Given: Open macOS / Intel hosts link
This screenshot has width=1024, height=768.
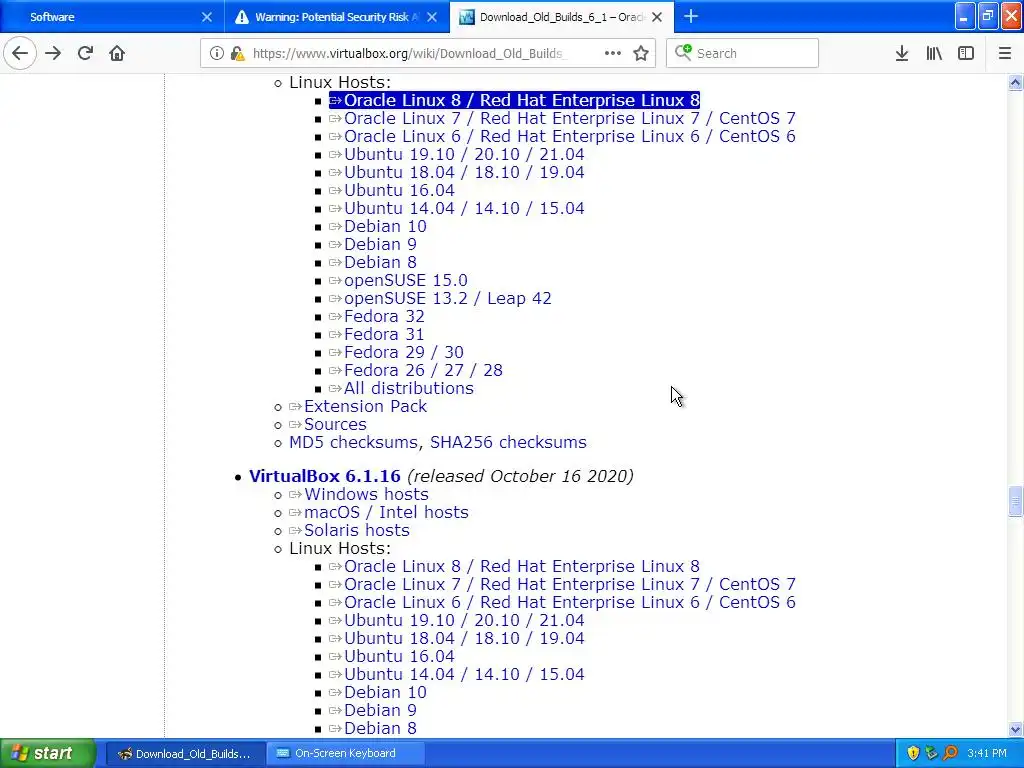Looking at the screenshot, I should click(386, 512).
